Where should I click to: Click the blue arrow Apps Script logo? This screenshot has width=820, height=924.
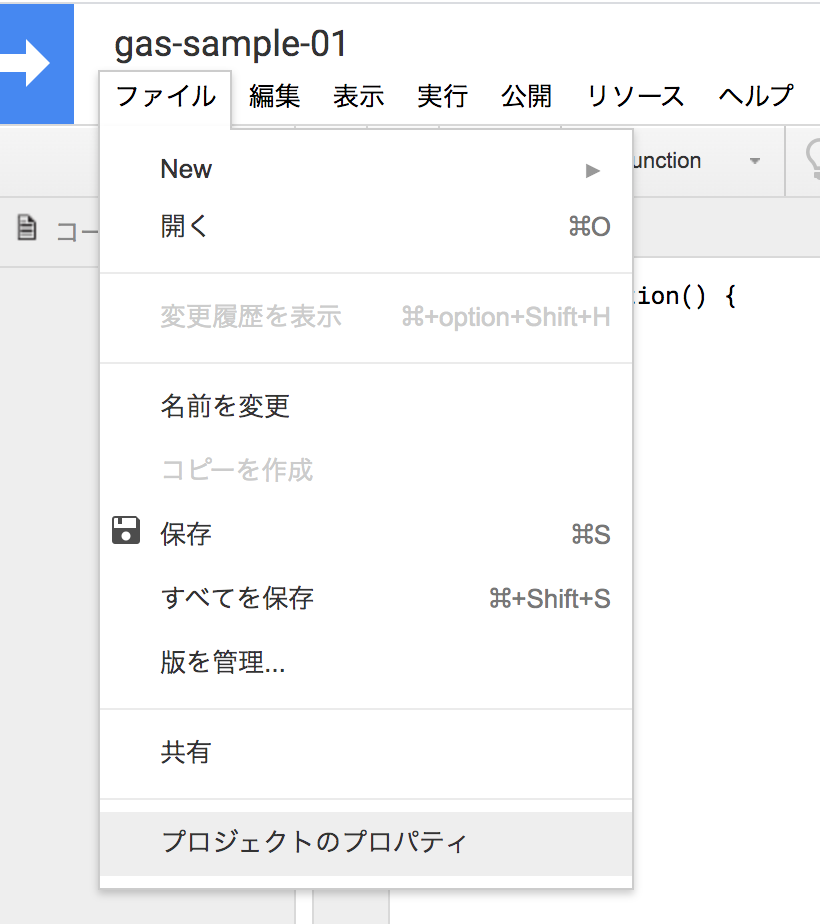click(x=37, y=63)
